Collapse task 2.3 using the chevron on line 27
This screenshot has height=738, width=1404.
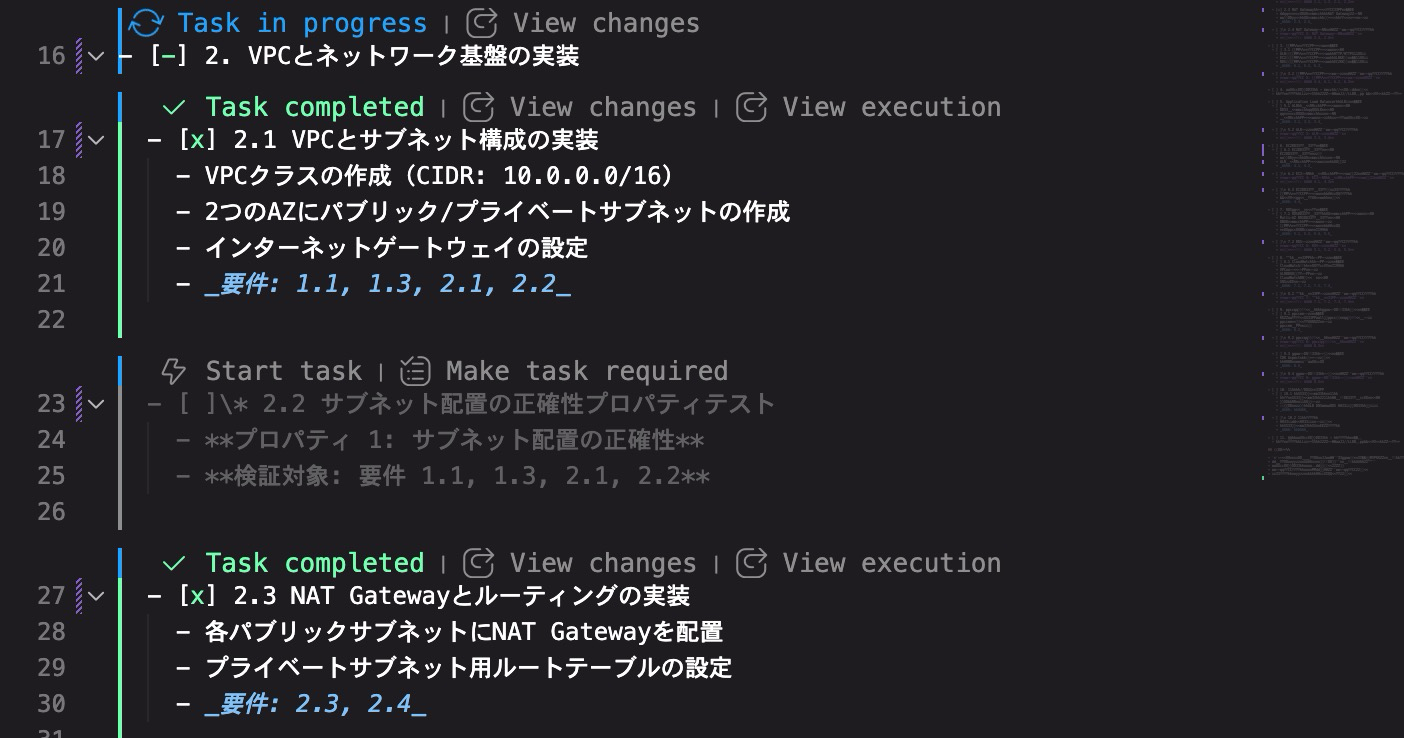(95, 595)
